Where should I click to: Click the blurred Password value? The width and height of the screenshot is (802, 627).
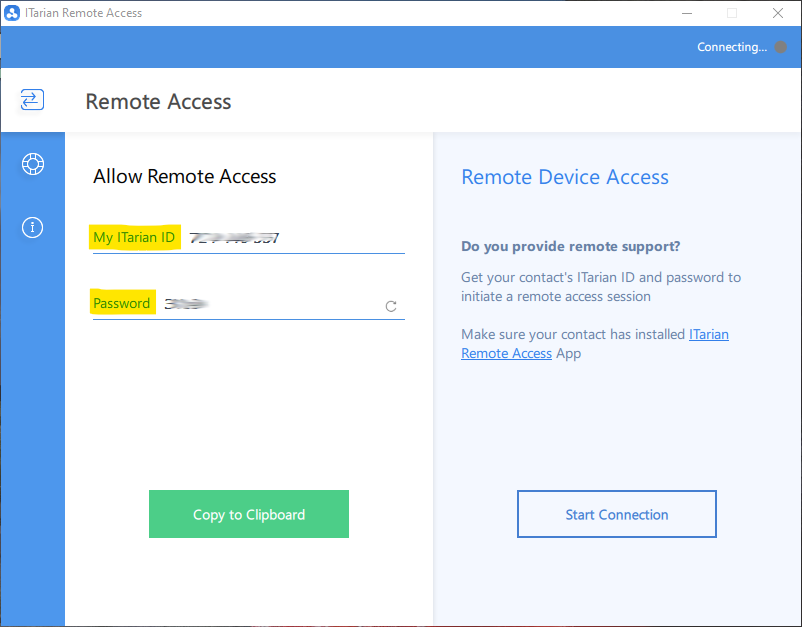(185, 303)
